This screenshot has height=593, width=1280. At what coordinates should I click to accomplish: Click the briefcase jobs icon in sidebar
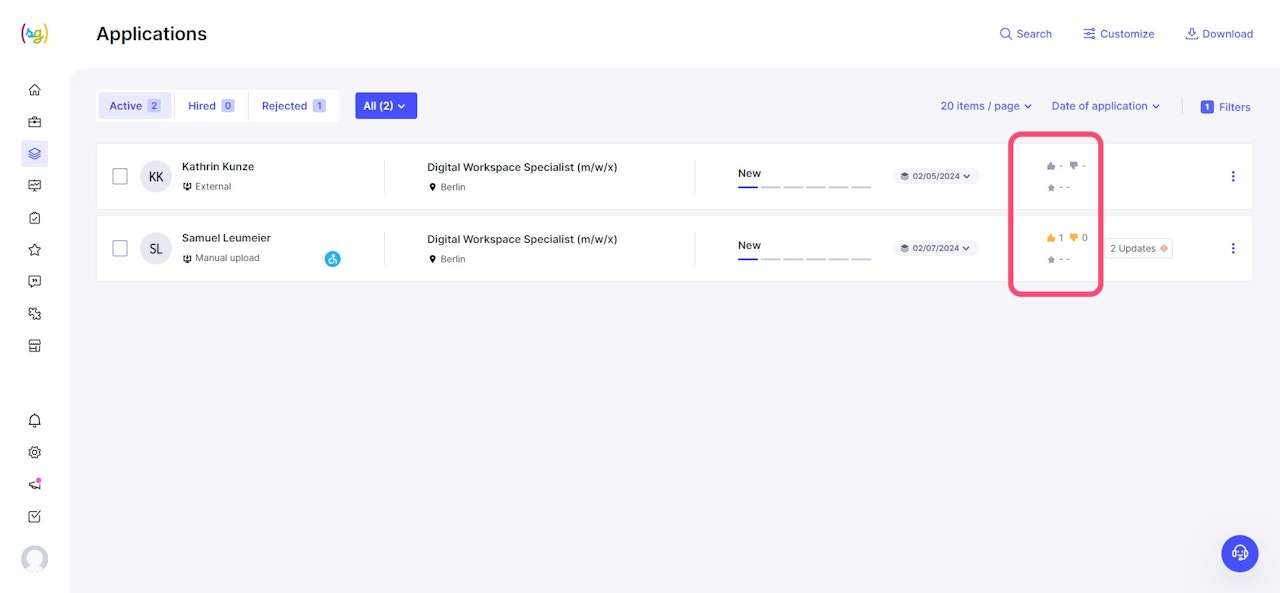(34, 122)
